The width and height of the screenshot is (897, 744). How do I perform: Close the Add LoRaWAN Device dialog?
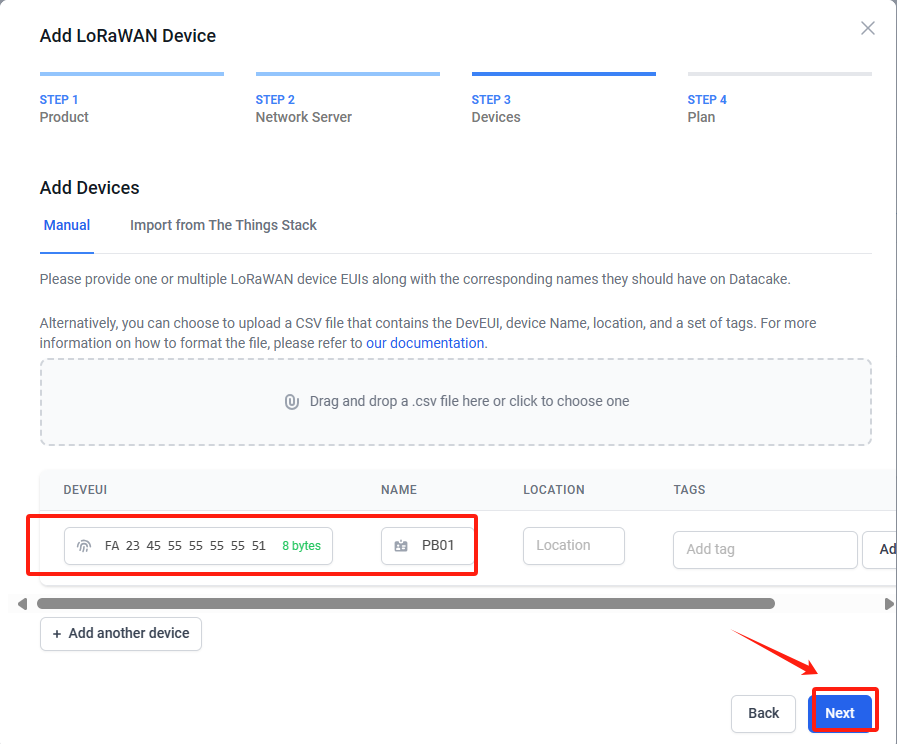pos(867,28)
